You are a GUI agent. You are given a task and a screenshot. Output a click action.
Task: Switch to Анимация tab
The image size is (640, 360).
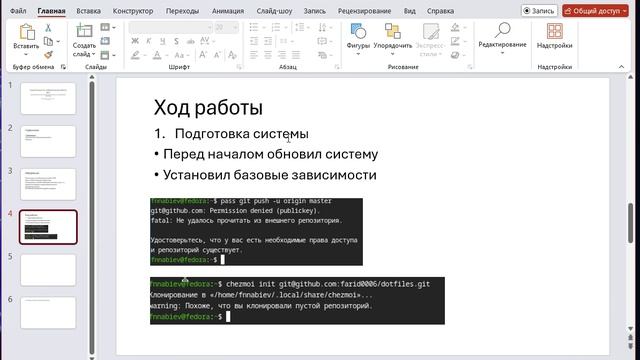pyautogui.click(x=228, y=11)
